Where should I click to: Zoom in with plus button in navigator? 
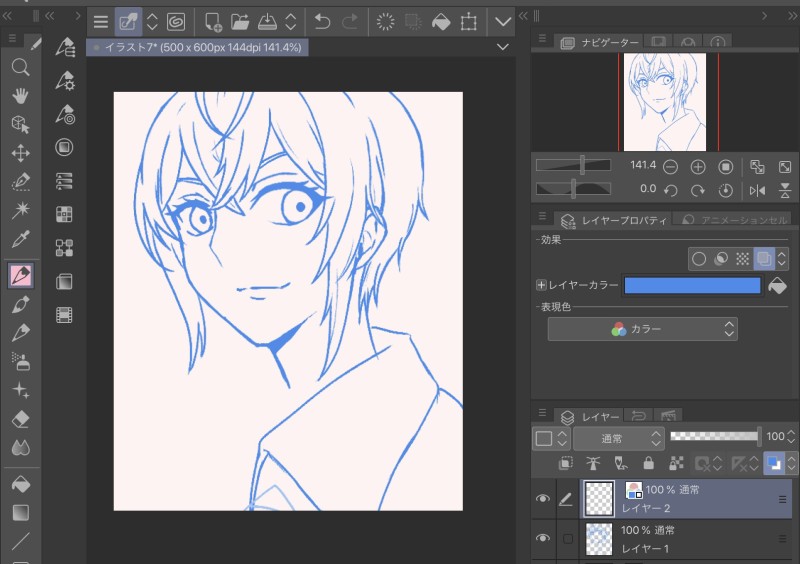pyautogui.click(x=697, y=166)
